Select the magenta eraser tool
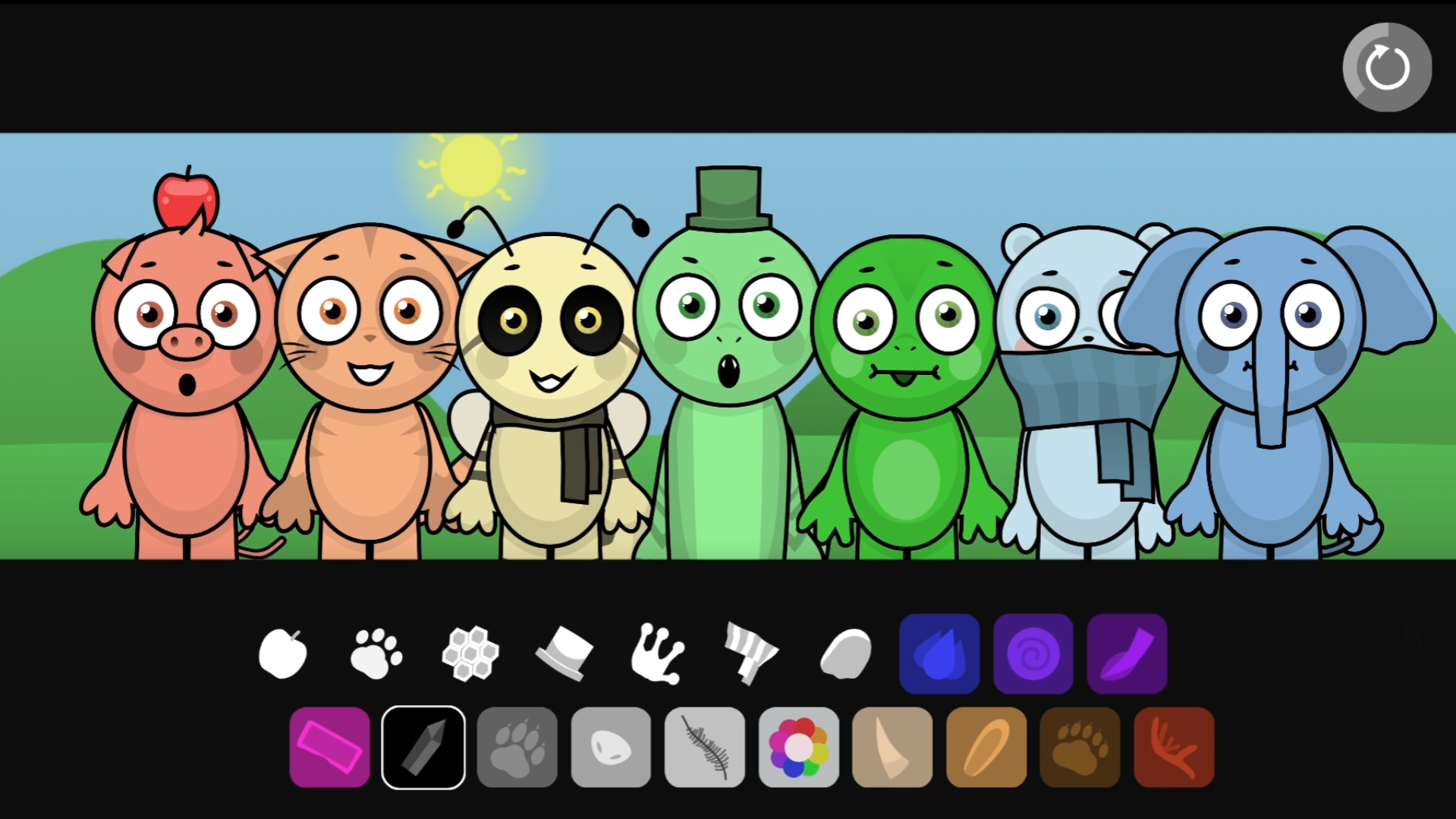The height and width of the screenshot is (819, 1456). [x=329, y=746]
